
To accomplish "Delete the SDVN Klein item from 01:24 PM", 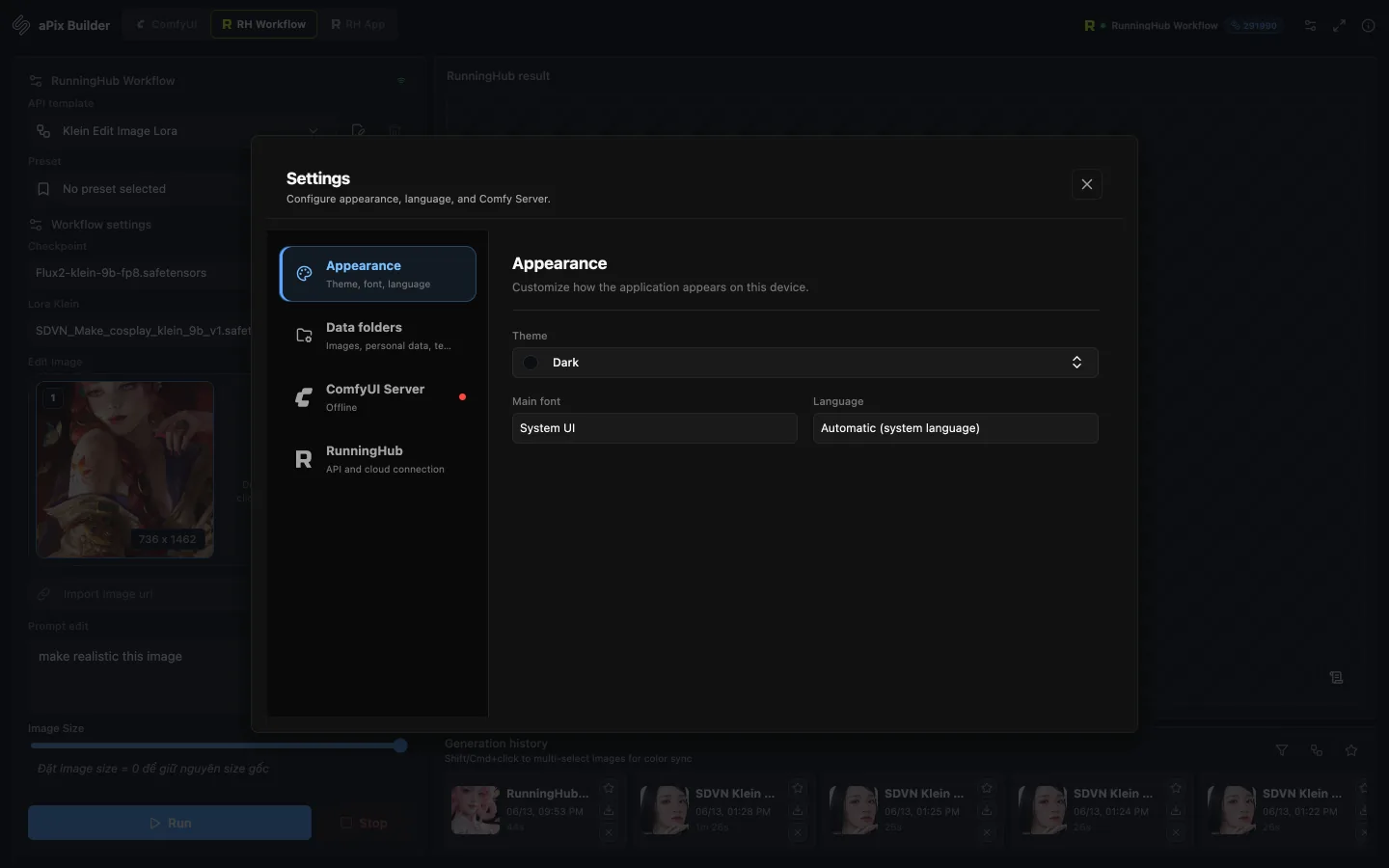I will click(x=1176, y=832).
